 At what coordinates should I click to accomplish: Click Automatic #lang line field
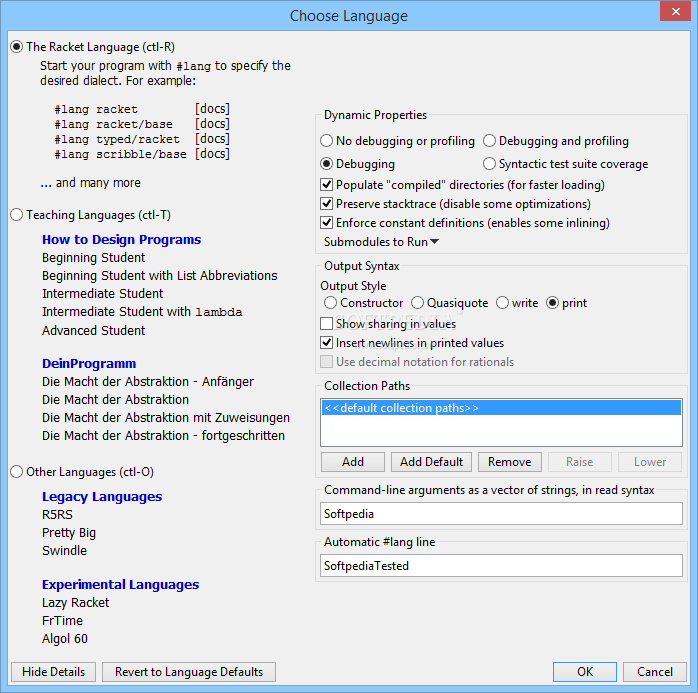(501, 565)
